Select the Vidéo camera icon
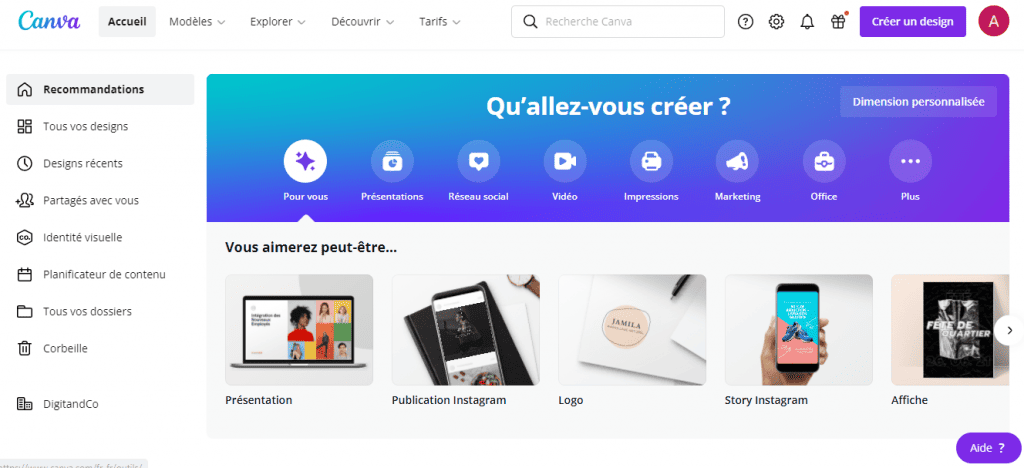The height and width of the screenshot is (468, 1024). pyautogui.click(x=565, y=161)
